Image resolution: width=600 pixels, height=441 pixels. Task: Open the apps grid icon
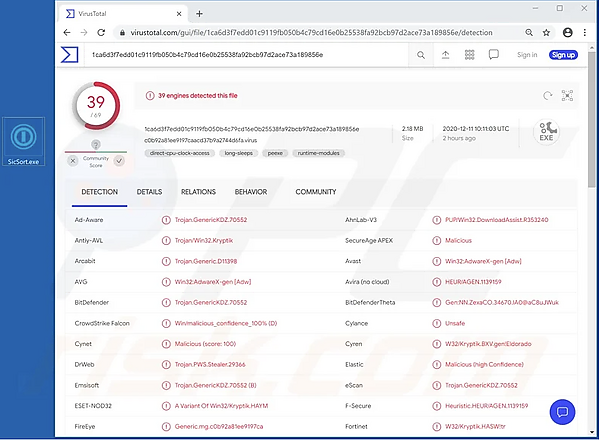(470, 55)
